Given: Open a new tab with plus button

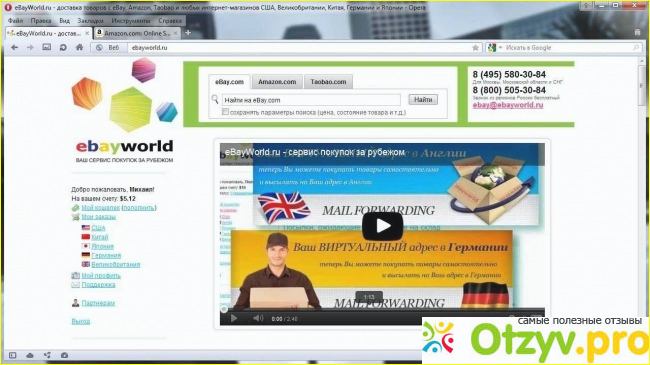Looking at the screenshot, I should tap(188, 33).
